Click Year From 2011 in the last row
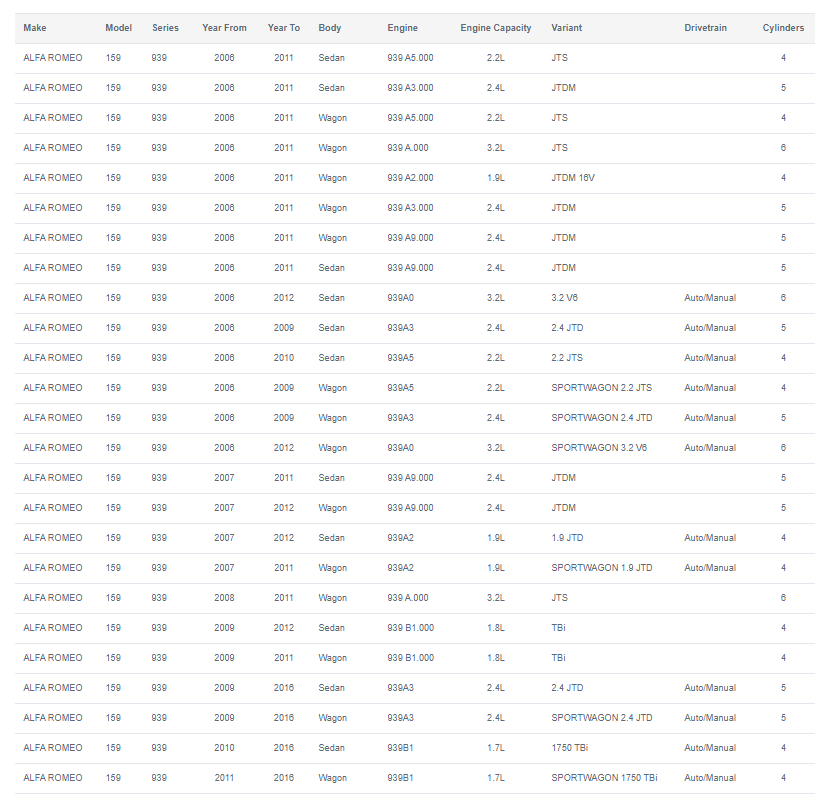The image size is (827, 800). pos(224,778)
